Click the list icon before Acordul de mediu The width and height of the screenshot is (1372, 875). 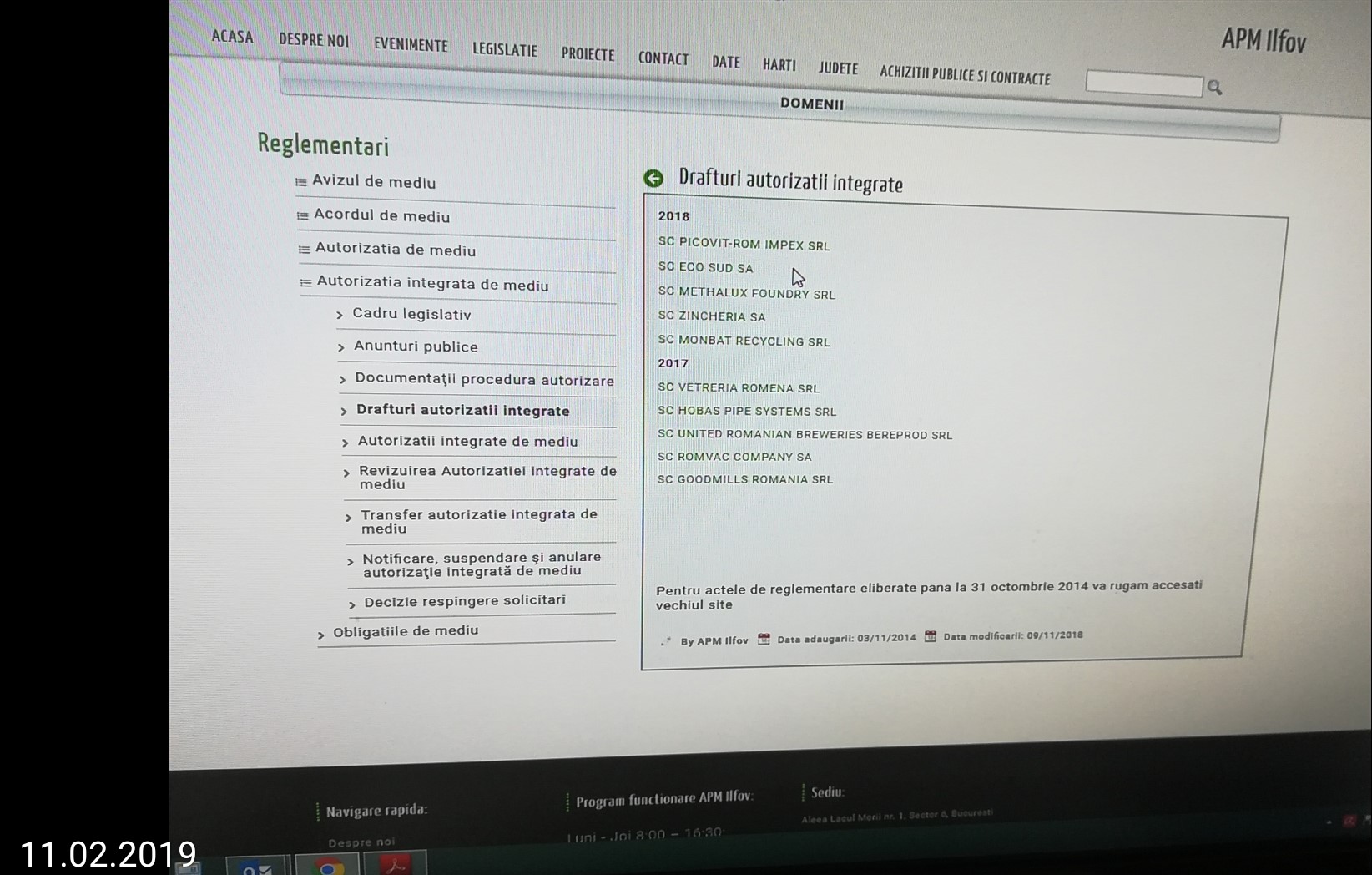click(x=303, y=216)
